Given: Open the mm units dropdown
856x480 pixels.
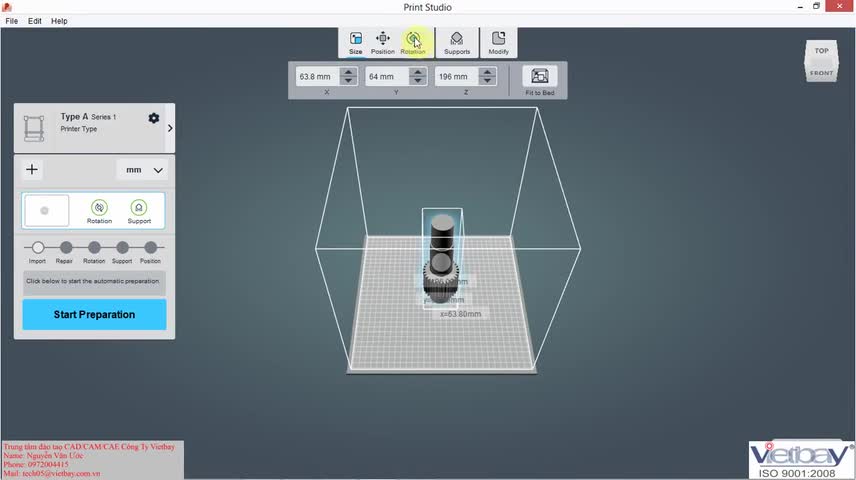Looking at the screenshot, I should point(143,170).
